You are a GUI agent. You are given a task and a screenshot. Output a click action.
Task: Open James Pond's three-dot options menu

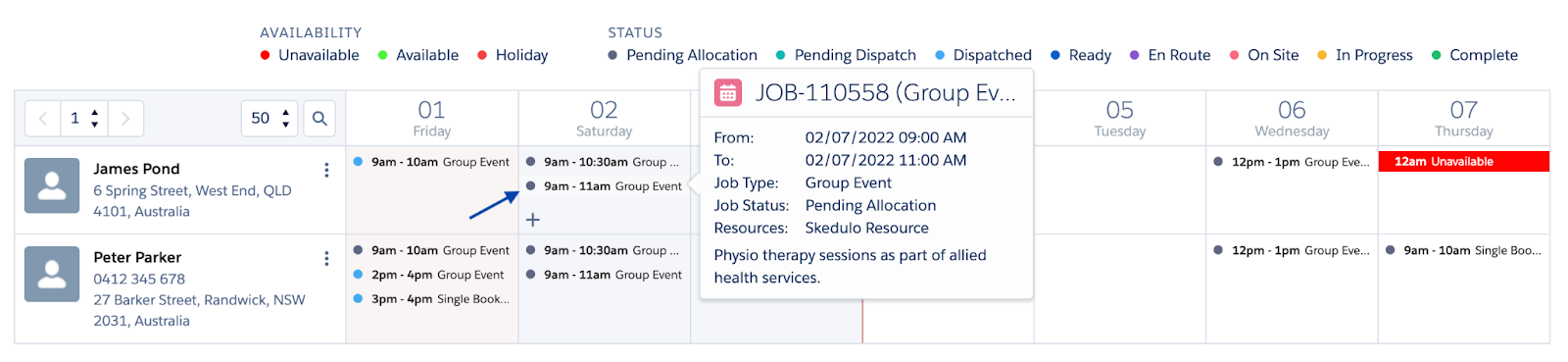pos(326,170)
